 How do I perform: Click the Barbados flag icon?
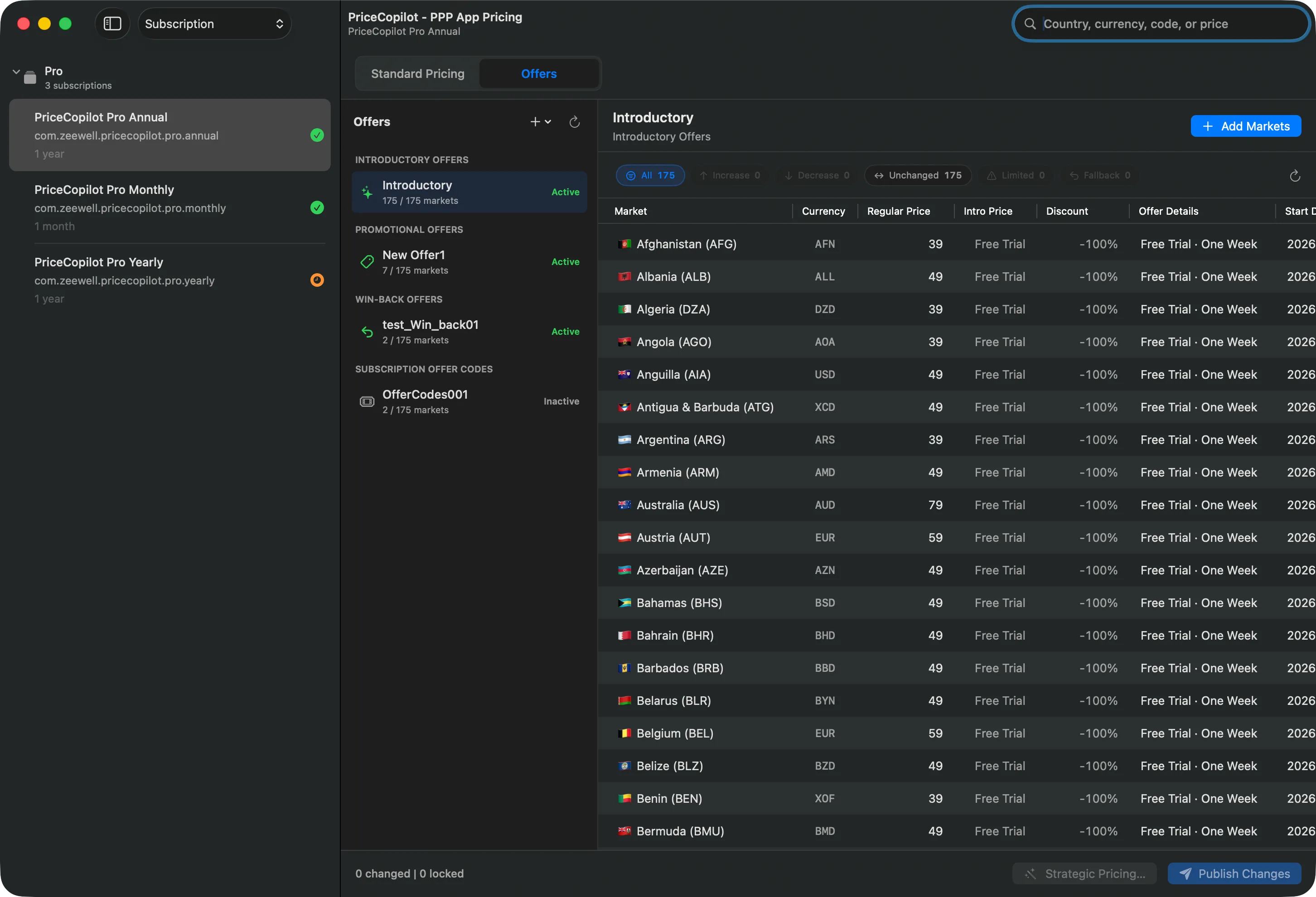pos(624,668)
